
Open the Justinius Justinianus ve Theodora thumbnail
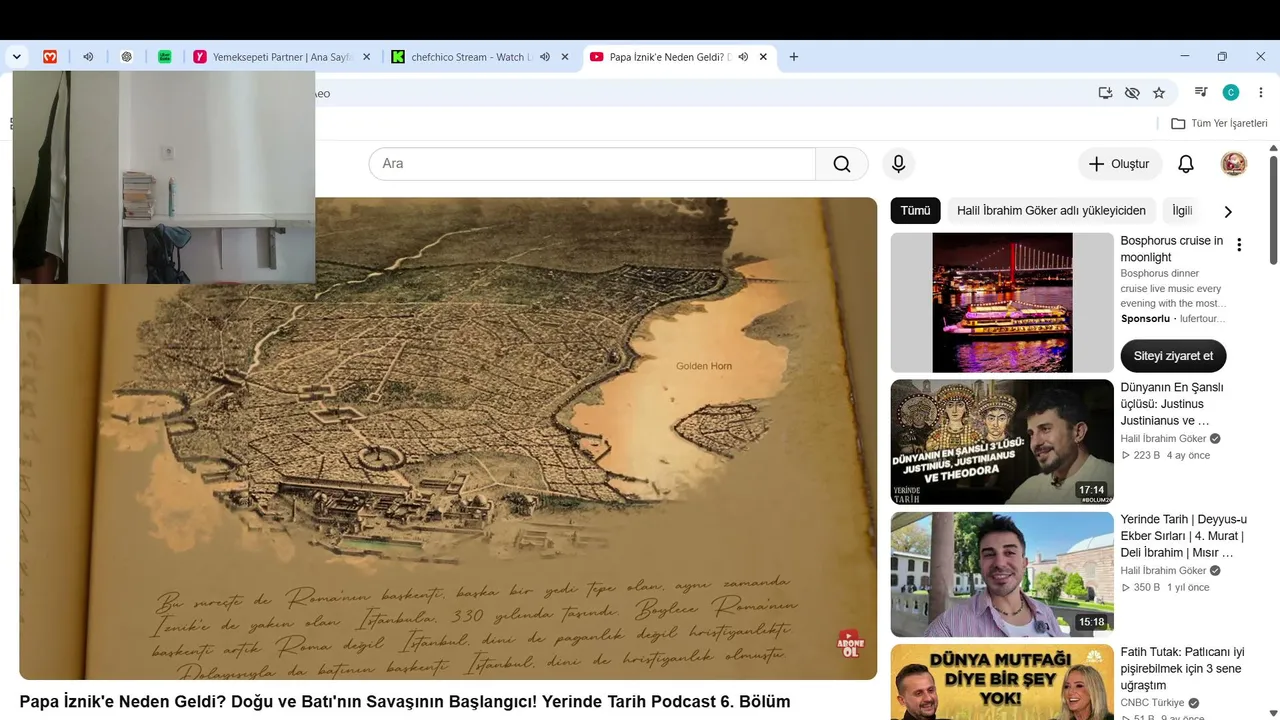(x=1002, y=442)
